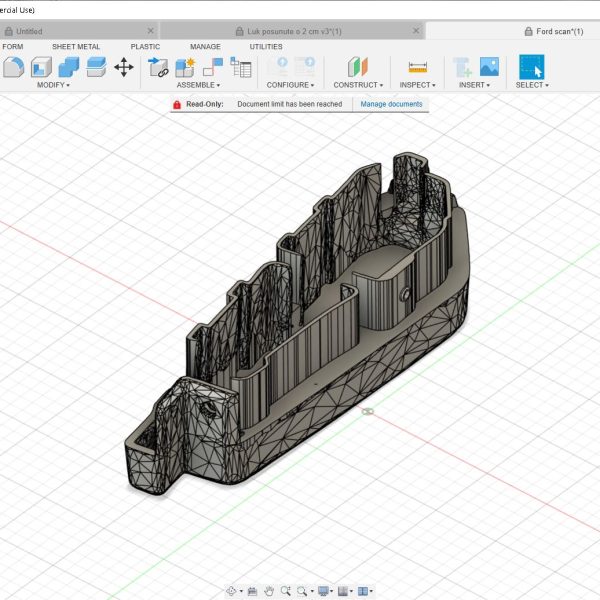Click the Manage documents link
Image resolution: width=600 pixels, height=600 pixels.
[x=391, y=104]
